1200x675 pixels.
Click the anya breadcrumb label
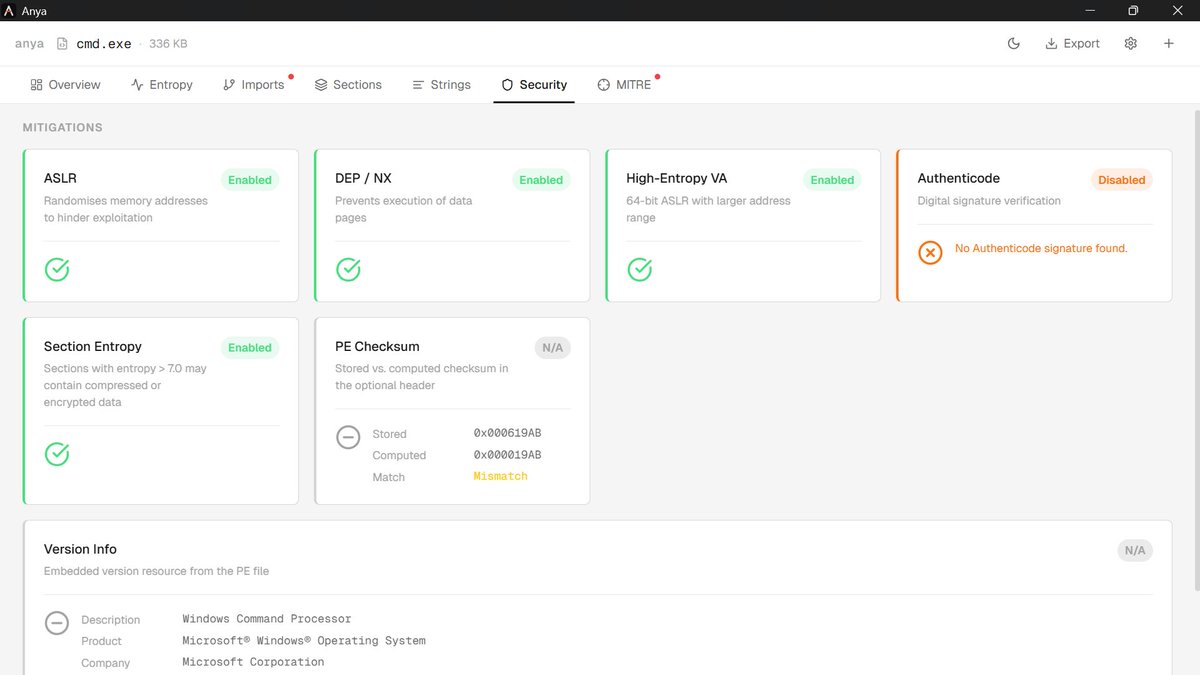(29, 44)
